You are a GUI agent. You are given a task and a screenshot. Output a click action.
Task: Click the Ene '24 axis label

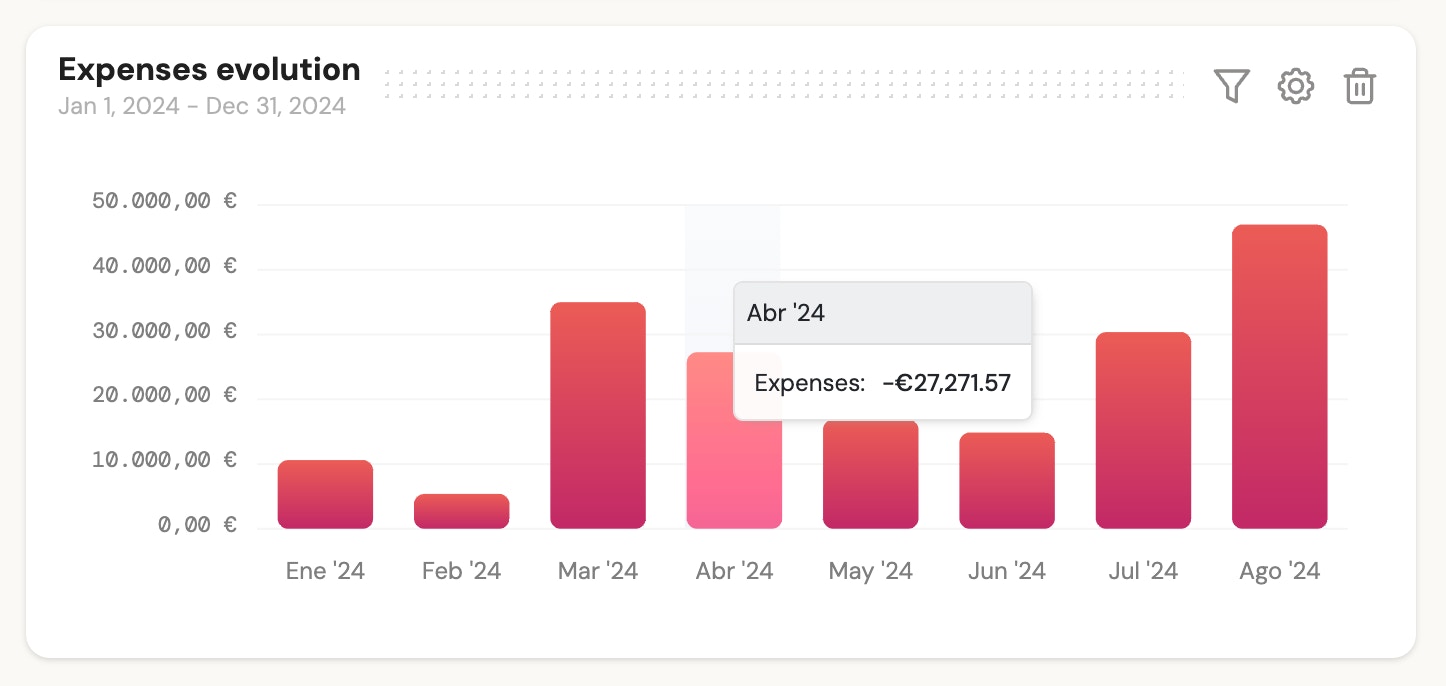(x=324, y=570)
